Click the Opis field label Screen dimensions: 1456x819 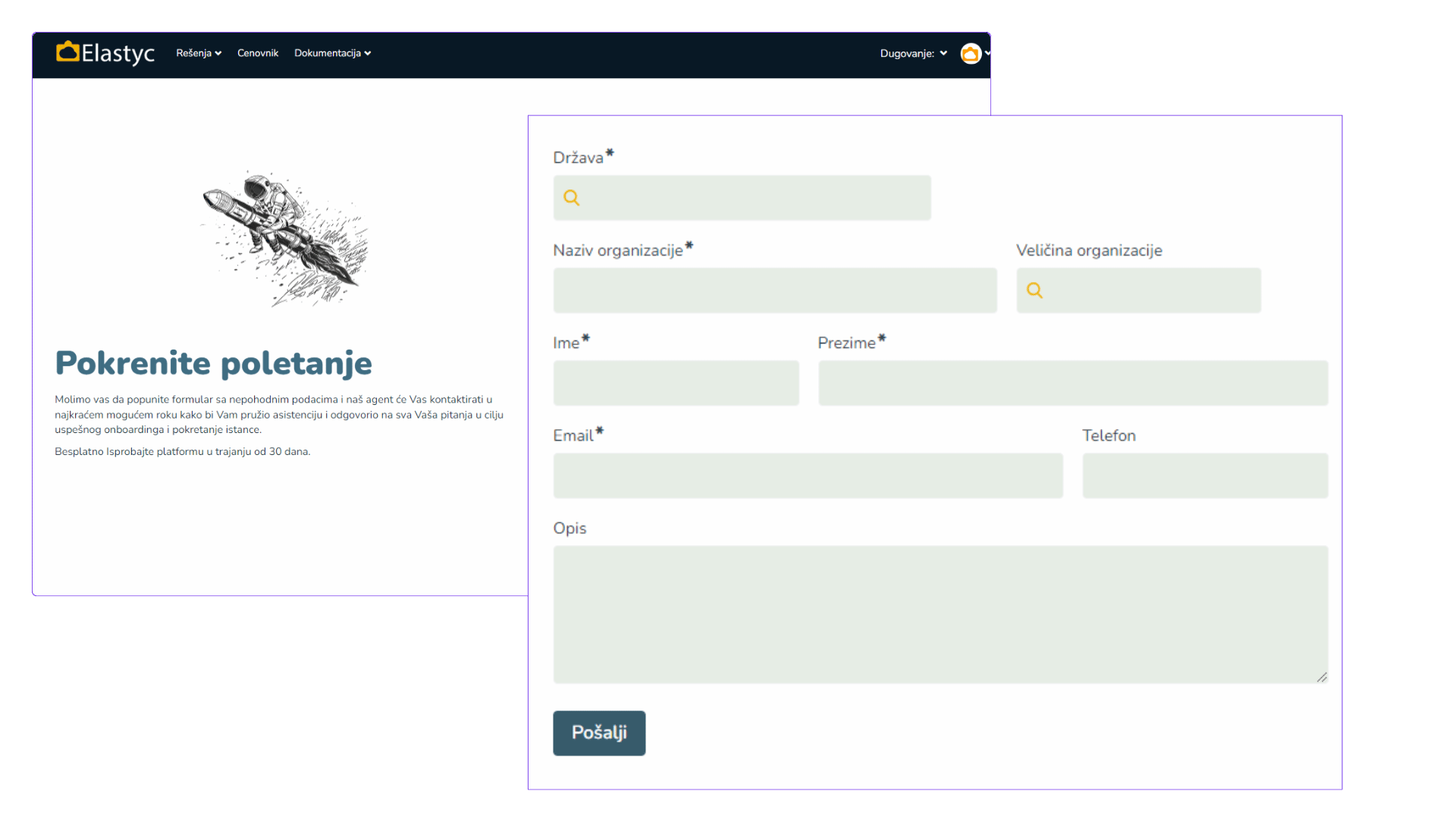pyautogui.click(x=570, y=529)
